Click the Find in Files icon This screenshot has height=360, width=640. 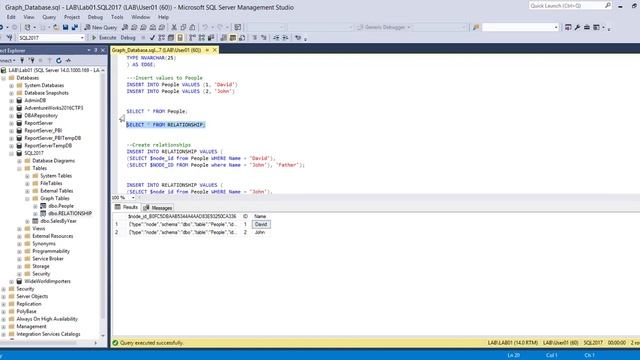476,27
